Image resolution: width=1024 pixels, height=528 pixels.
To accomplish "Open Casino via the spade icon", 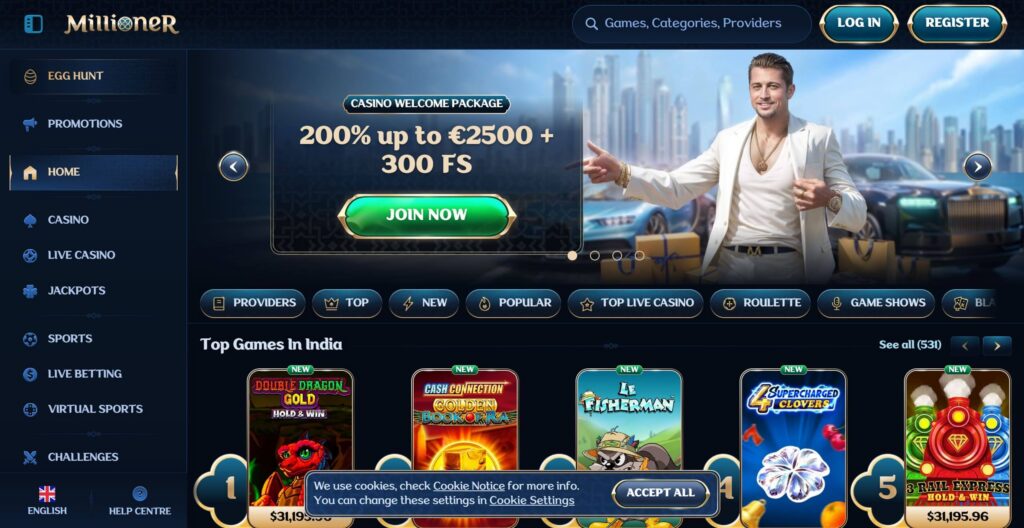I will 30,220.
